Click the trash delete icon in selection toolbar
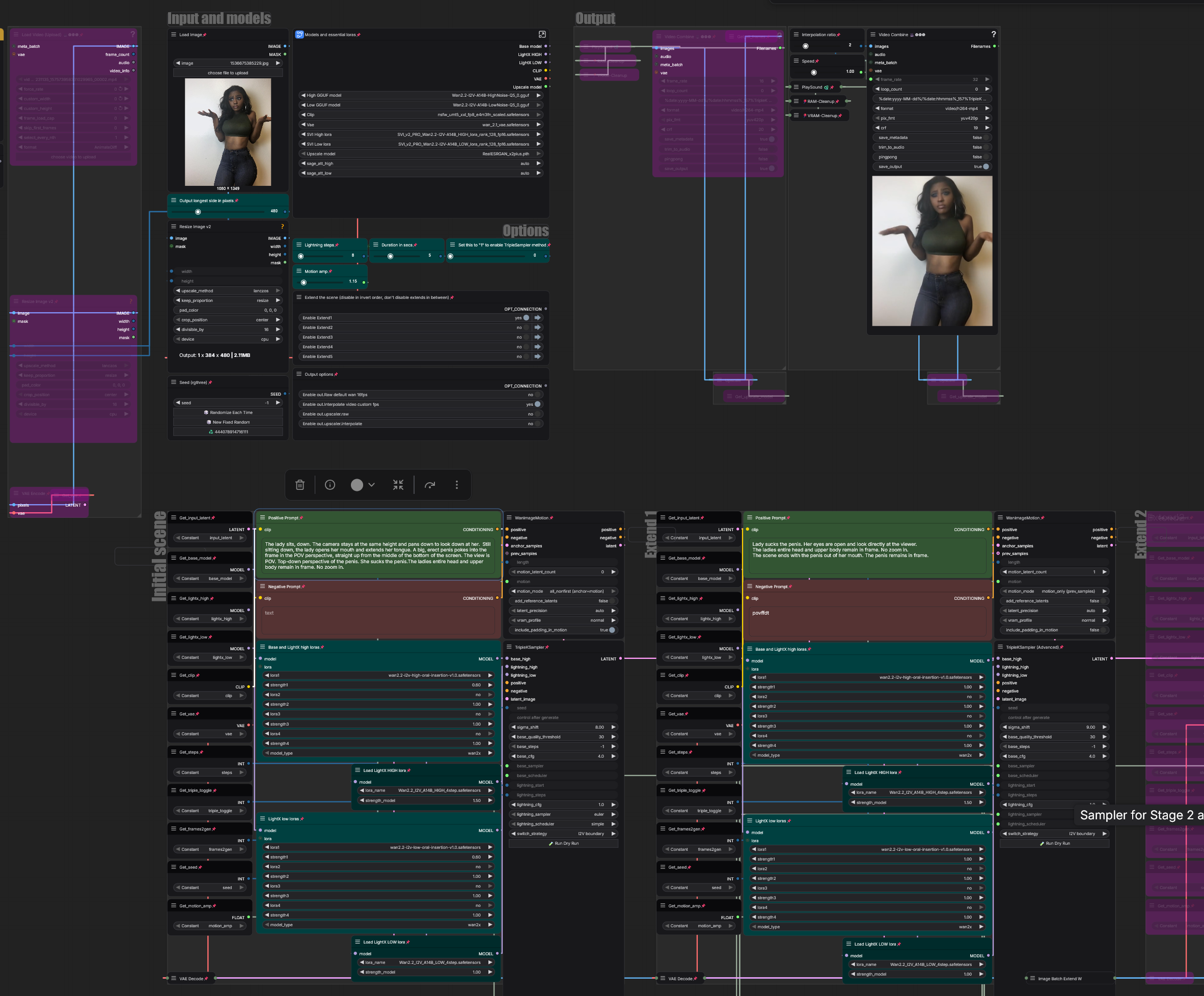This screenshot has height=996, width=1204. [299, 485]
